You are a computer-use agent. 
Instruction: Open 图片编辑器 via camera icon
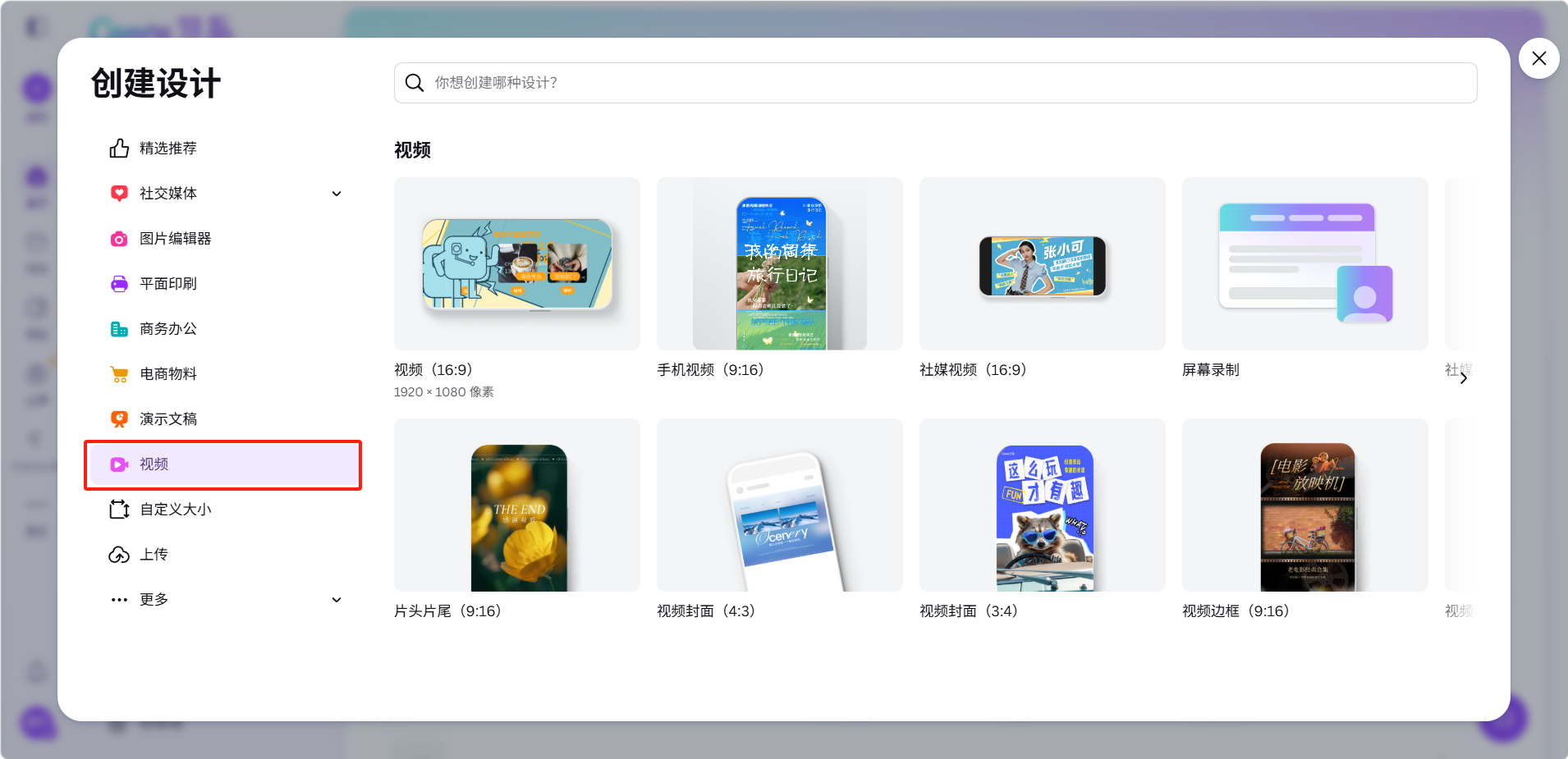(119, 239)
